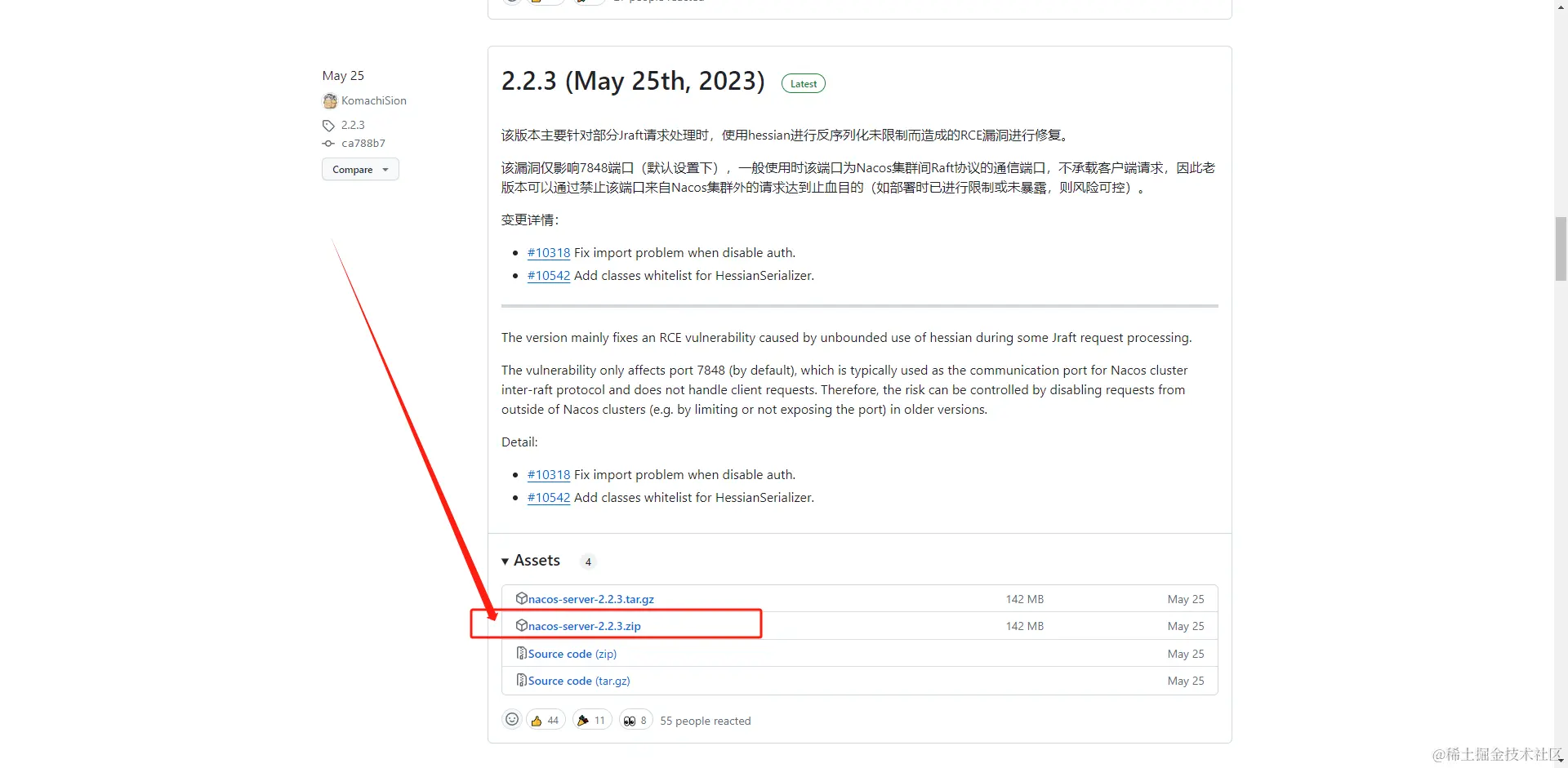Collapse the Assets section
The image size is (1568, 768).
point(531,561)
